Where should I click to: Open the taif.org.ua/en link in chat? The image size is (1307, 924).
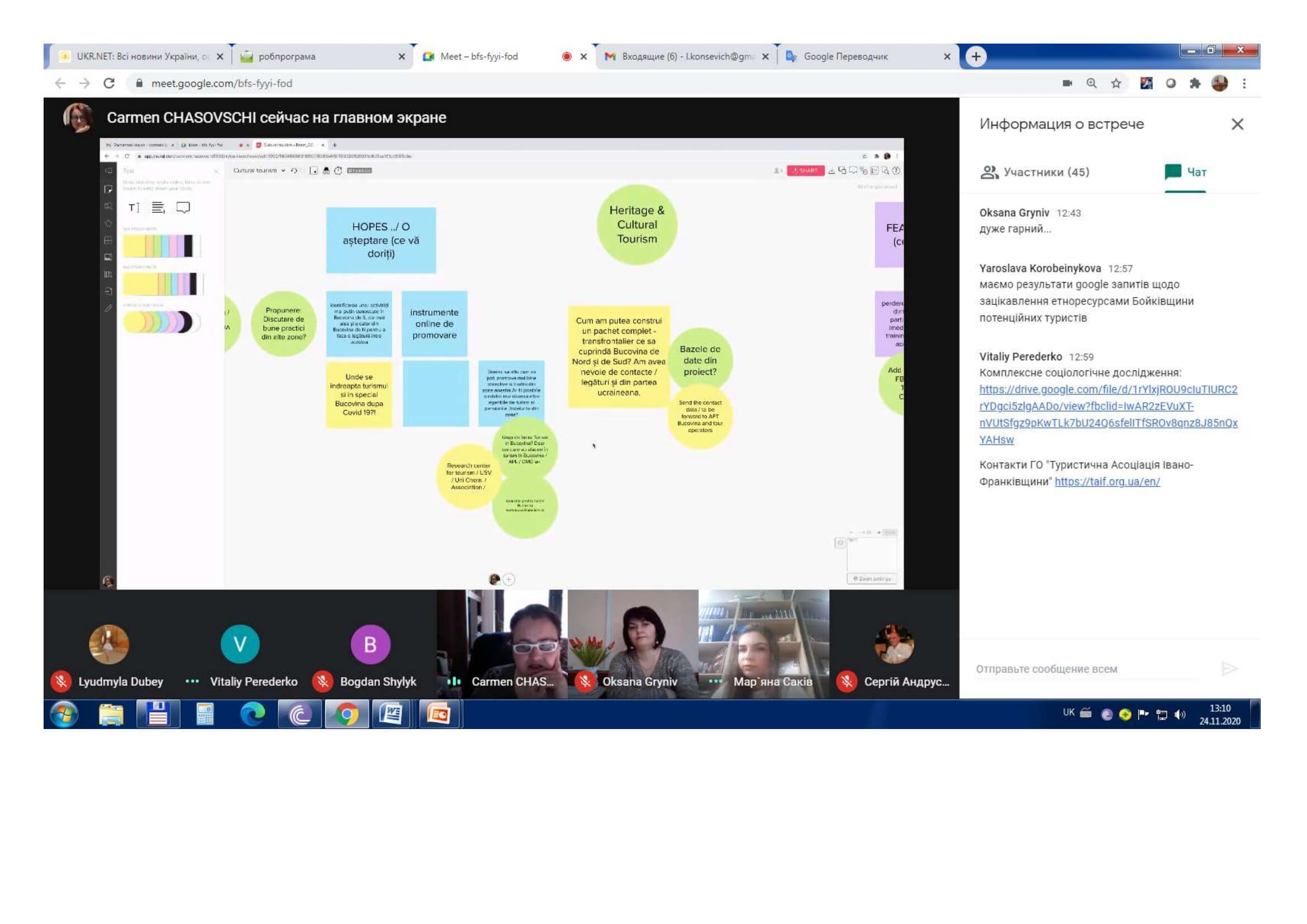(x=1106, y=482)
